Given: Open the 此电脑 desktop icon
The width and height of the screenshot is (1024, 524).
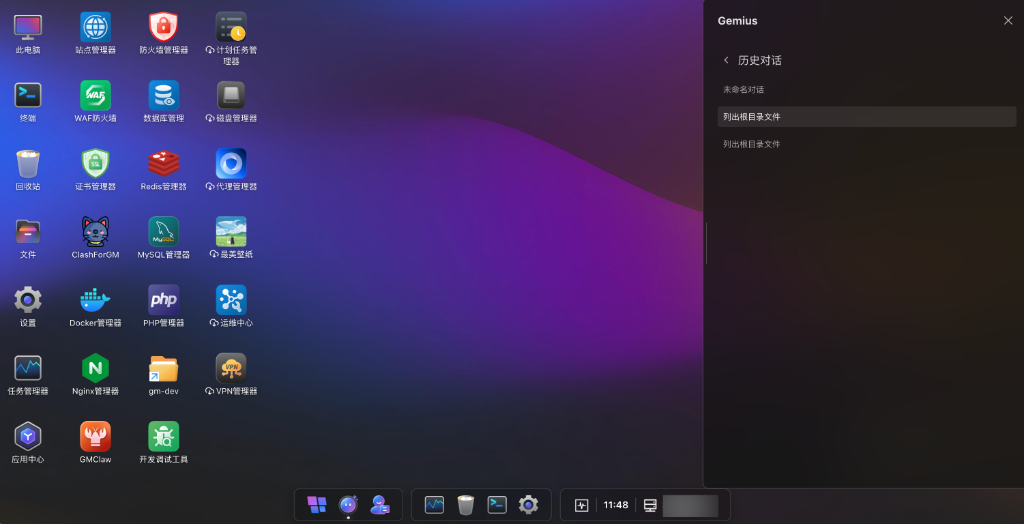Looking at the screenshot, I should click(x=28, y=27).
